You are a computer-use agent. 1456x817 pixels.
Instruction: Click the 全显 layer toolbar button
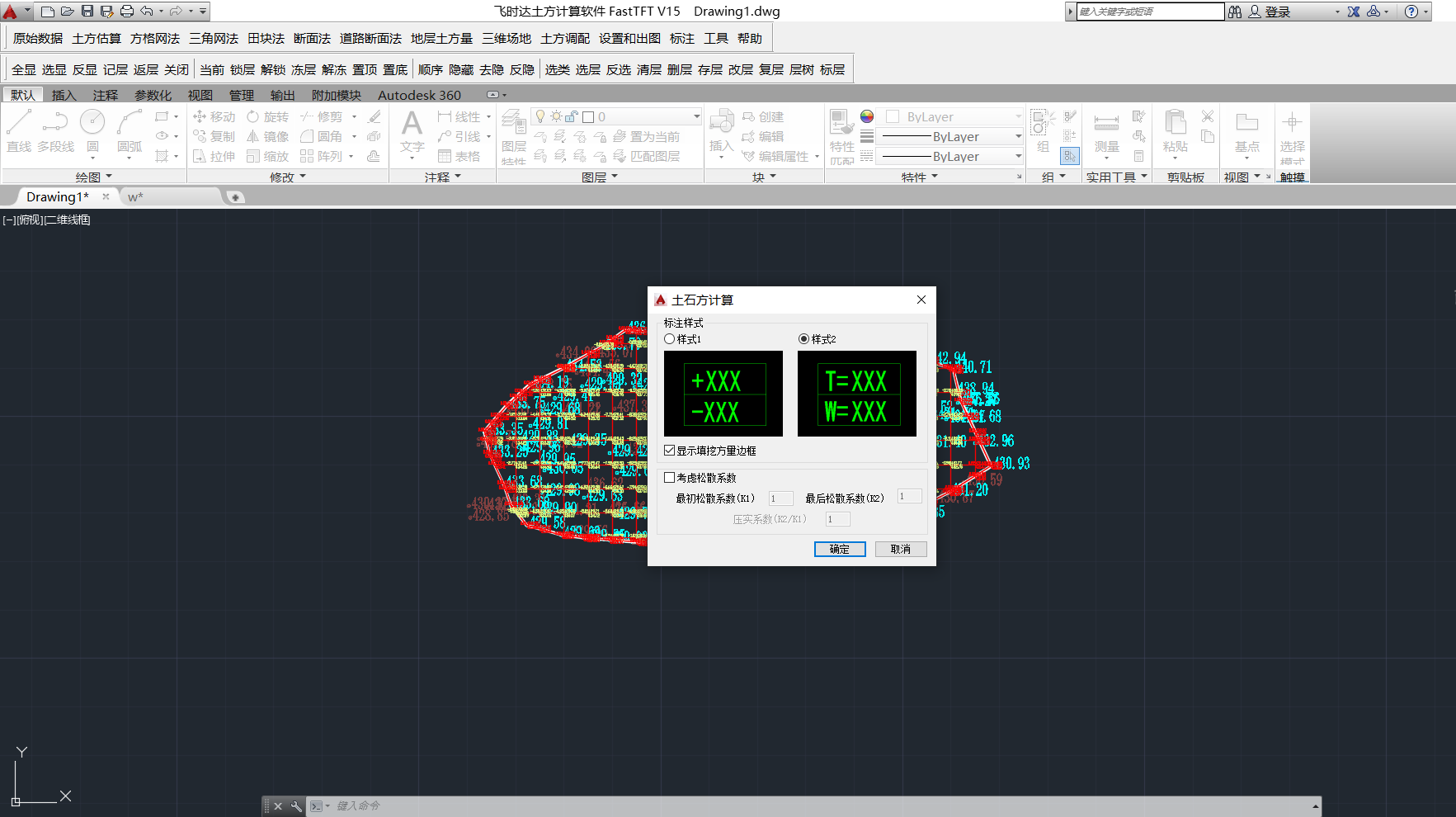(24, 70)
